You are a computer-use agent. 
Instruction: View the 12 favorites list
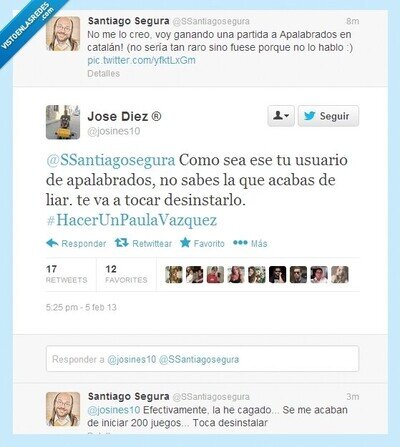(126, 274)
